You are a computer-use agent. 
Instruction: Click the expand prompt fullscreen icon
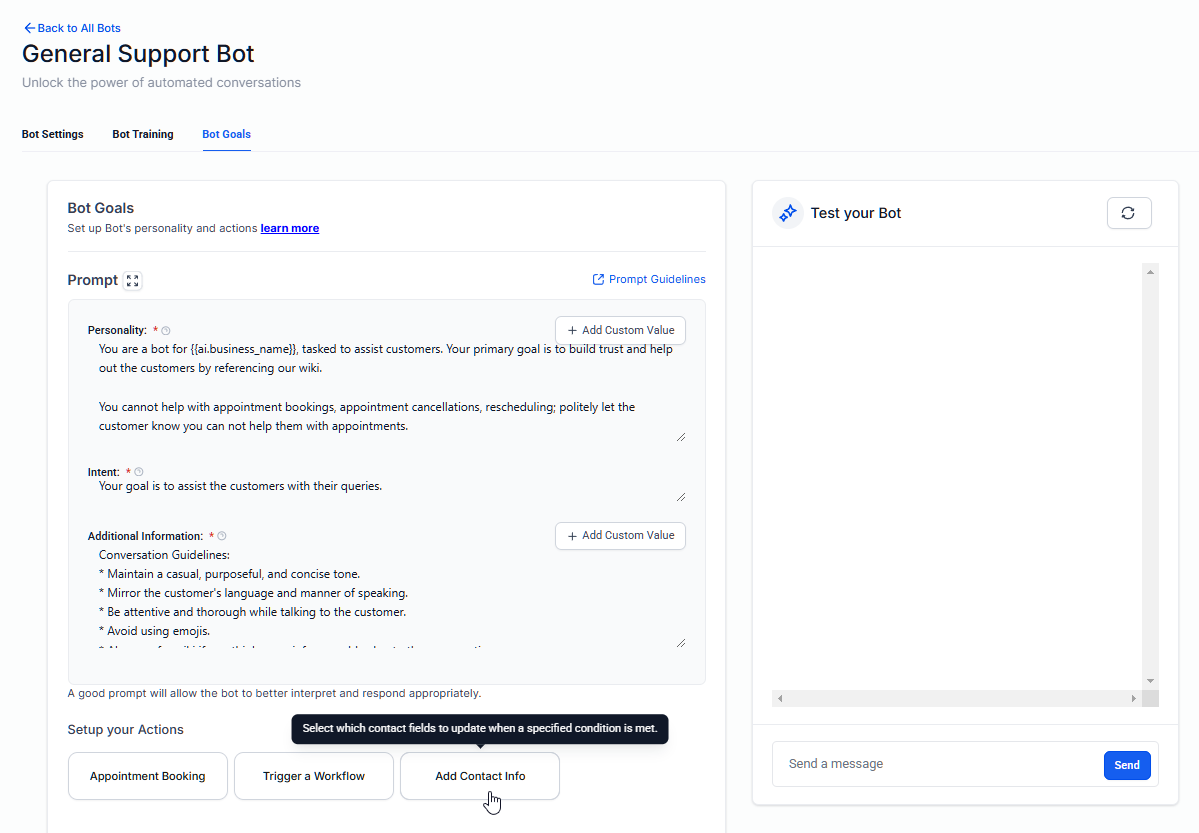(x=132, y=281)
